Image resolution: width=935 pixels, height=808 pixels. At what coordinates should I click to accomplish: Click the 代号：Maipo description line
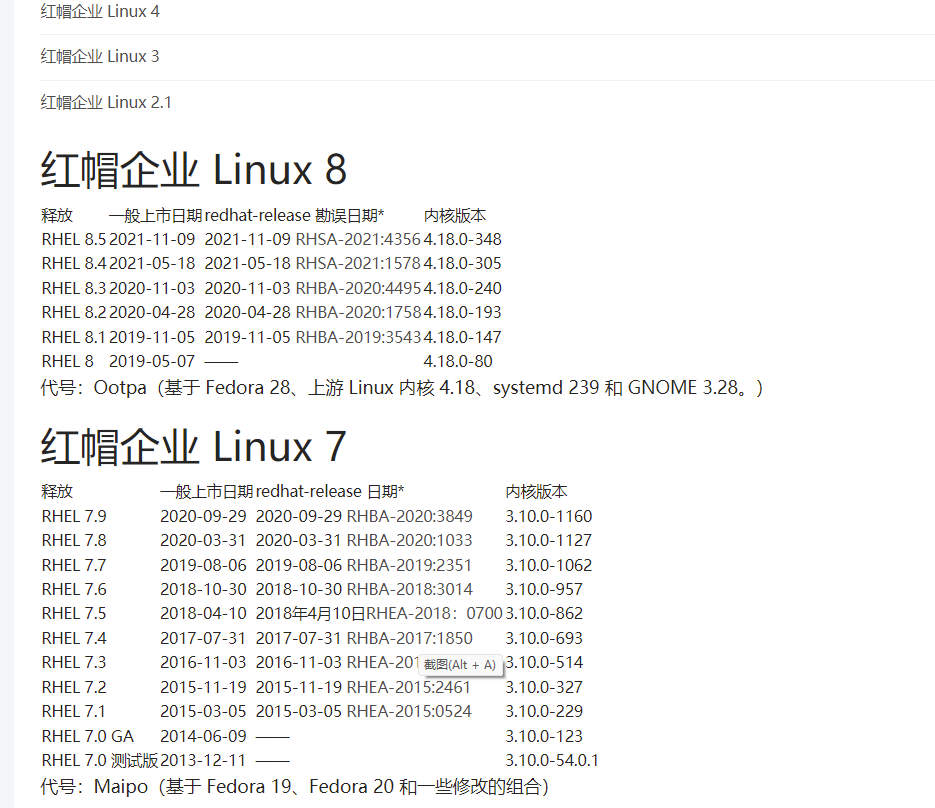click(295, 787)
